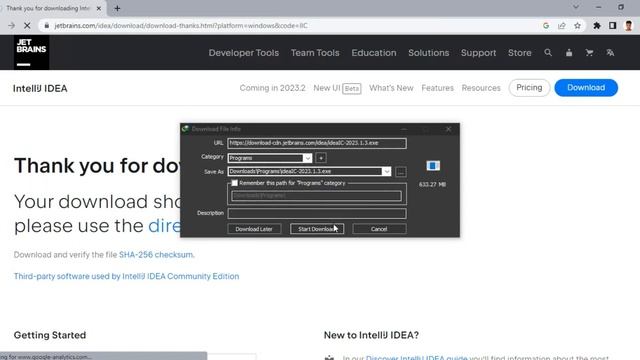Open the tab search chevron
Screen dimensions: 640x360
[576, 7]
